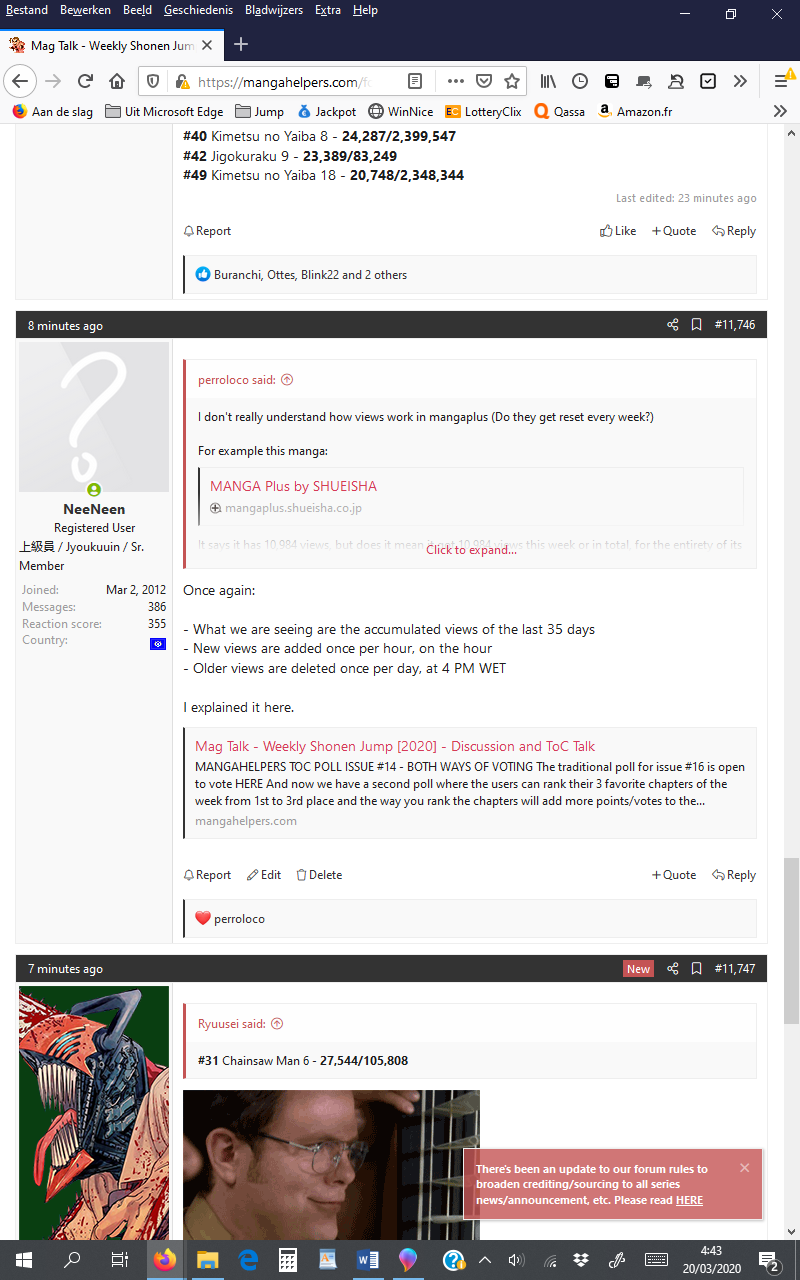The height and width of the screenshot is (1280, 800).
Task: Save page to Pocket
Action: [484, 81]
